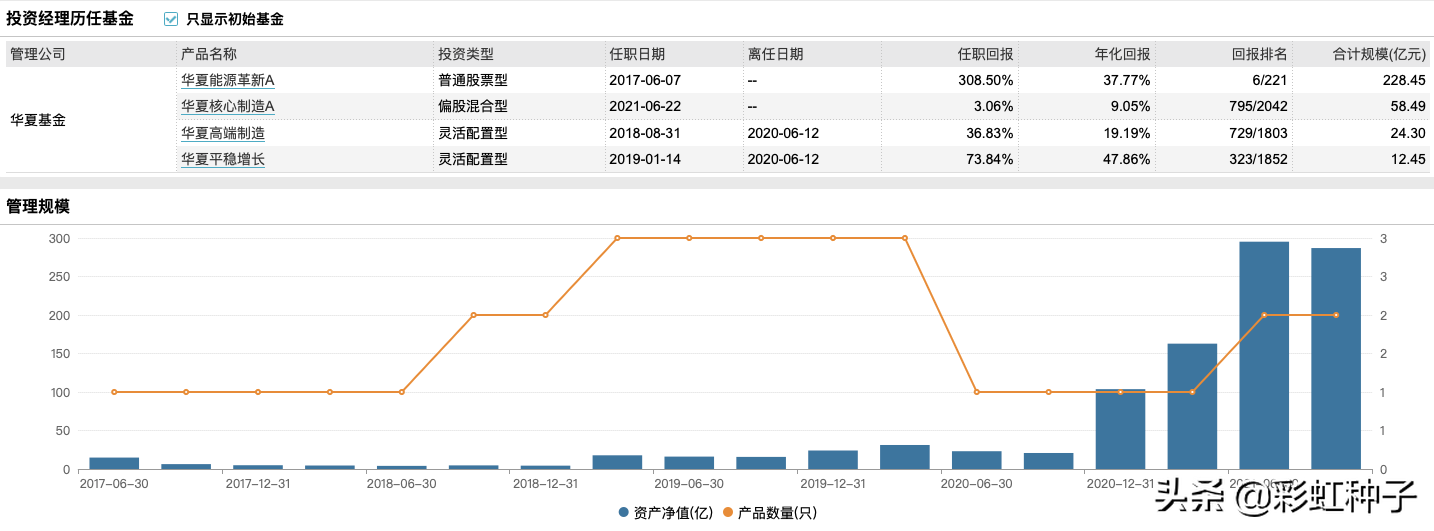The image size is (1434, 531).
Task: Select the 2019-06-30 axis label
Action: click(689, 483)
